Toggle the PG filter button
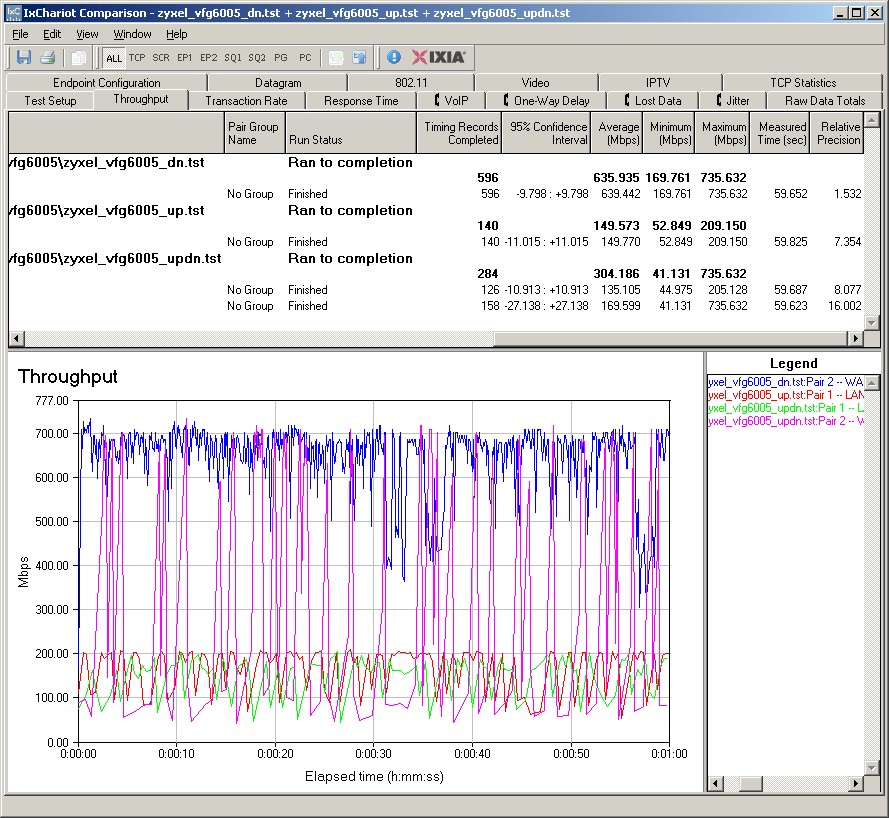The width and height of the screenshot is (889, 818). click(281, 58)
